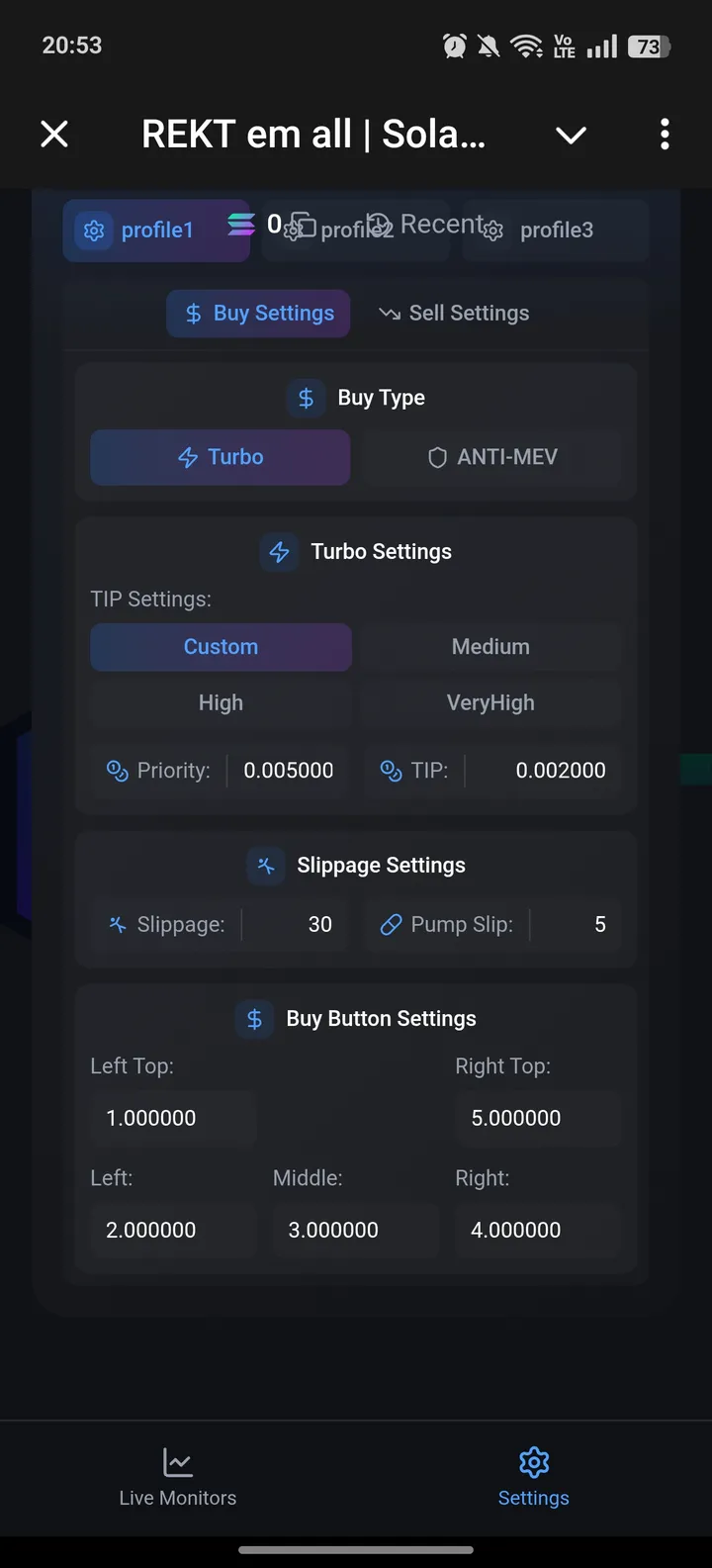Open the three-dot overflow menu
Screen dimensions: 712x1568
point(665,134)
